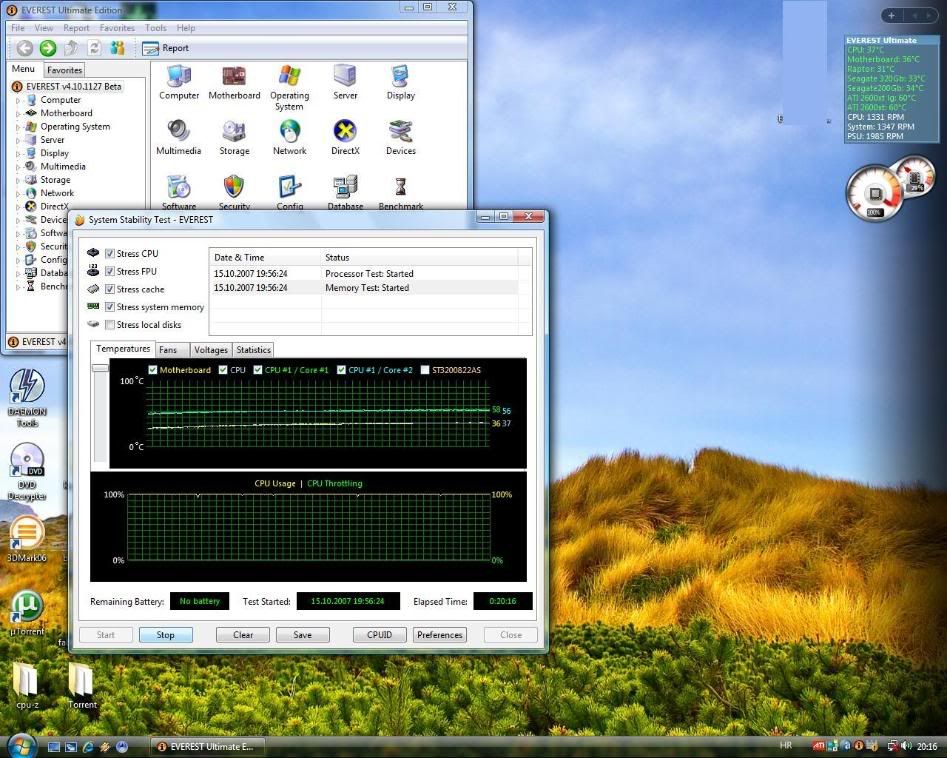Viewport: 947px width, 758px height.
Task: Expand the Computer tree node
Action: 18,100
